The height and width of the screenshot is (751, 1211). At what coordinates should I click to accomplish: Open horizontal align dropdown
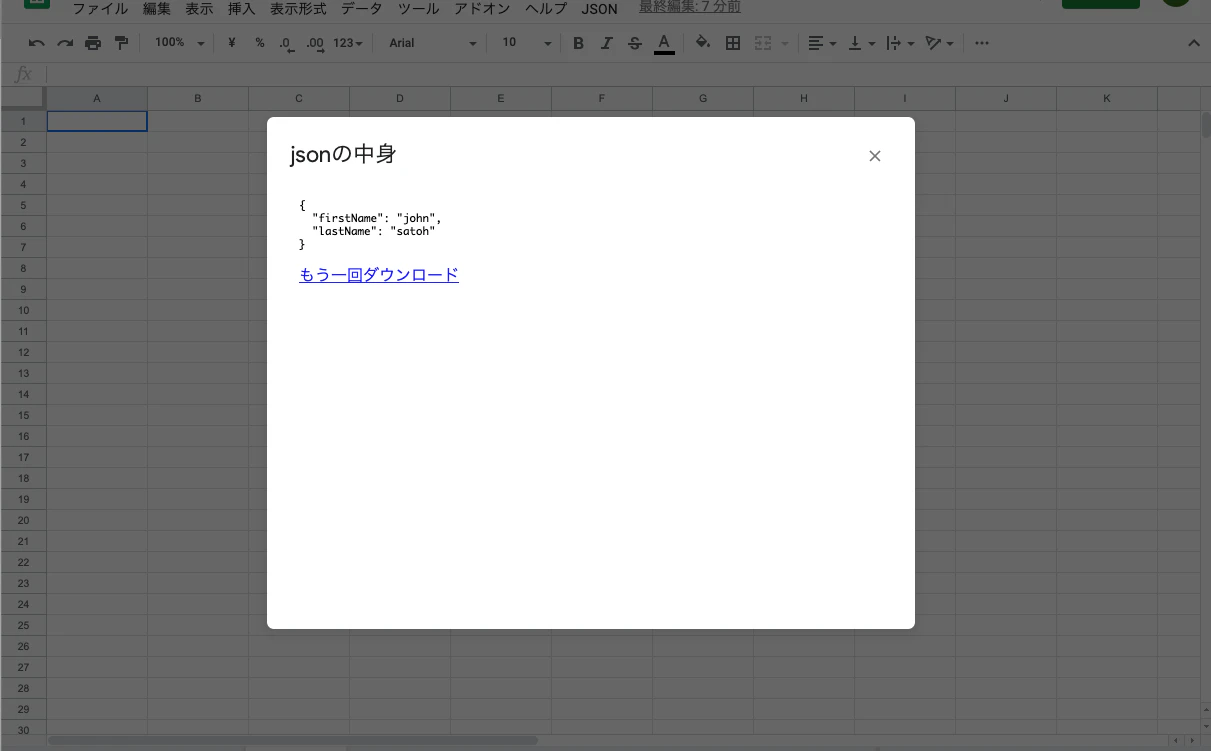pos(822,43)
